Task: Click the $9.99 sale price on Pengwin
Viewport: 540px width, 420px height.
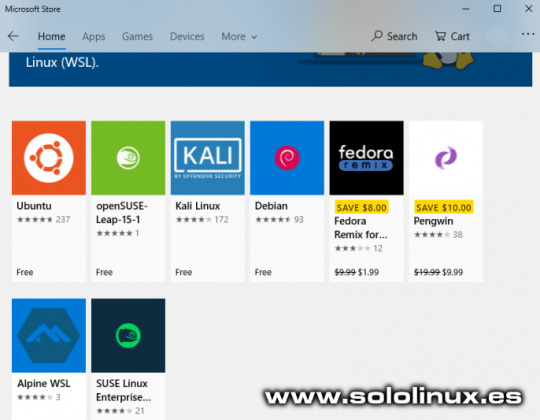Action: click(452, 272)
